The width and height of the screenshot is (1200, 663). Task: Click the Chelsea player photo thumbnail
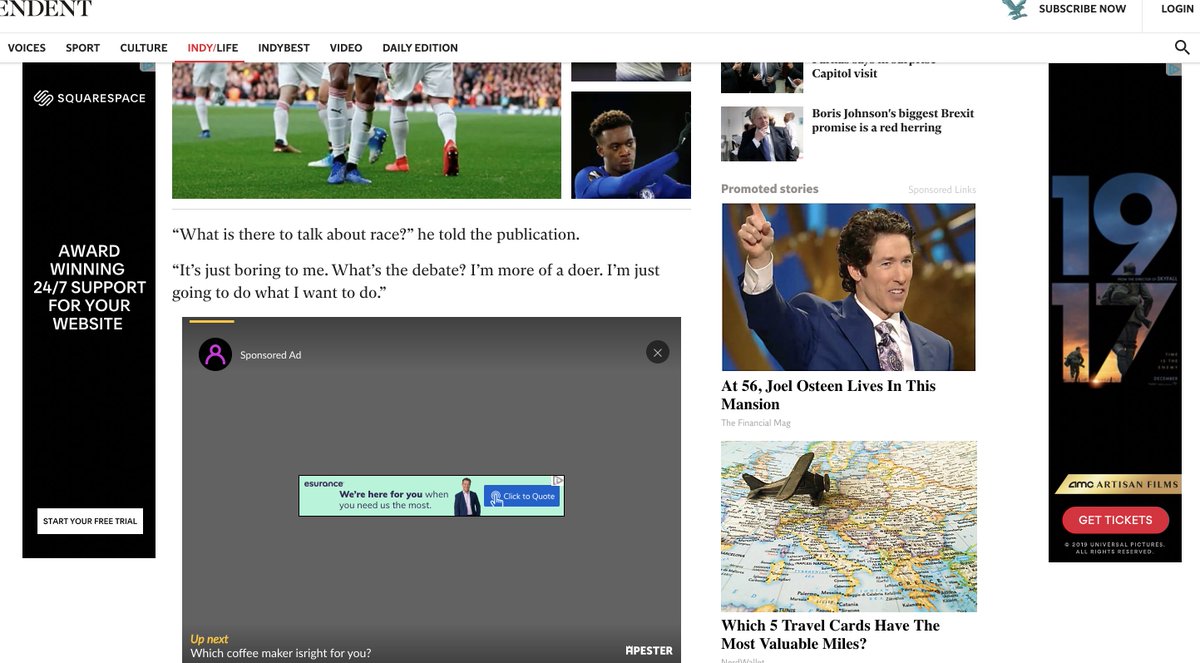pos(631,145)
